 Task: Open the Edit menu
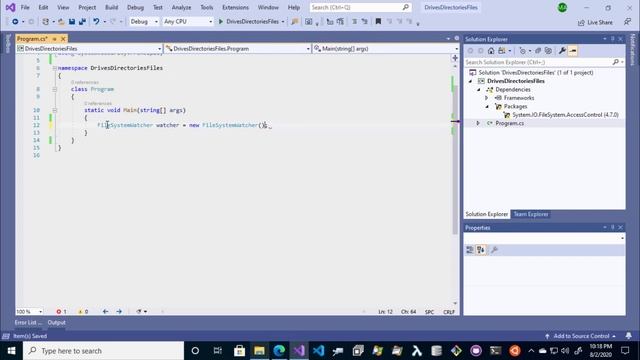pyautogui.click(x=43, y=7)
